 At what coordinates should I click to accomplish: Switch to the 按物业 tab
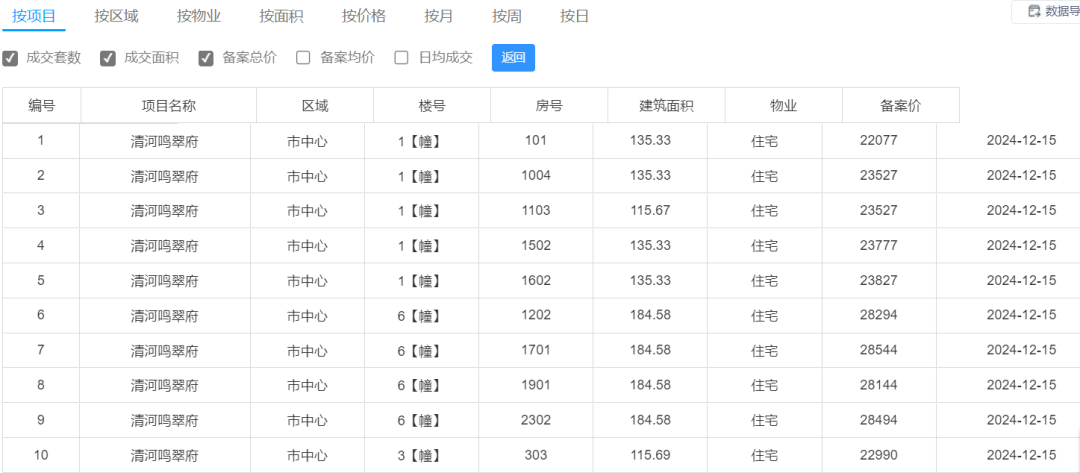point(198,17)
